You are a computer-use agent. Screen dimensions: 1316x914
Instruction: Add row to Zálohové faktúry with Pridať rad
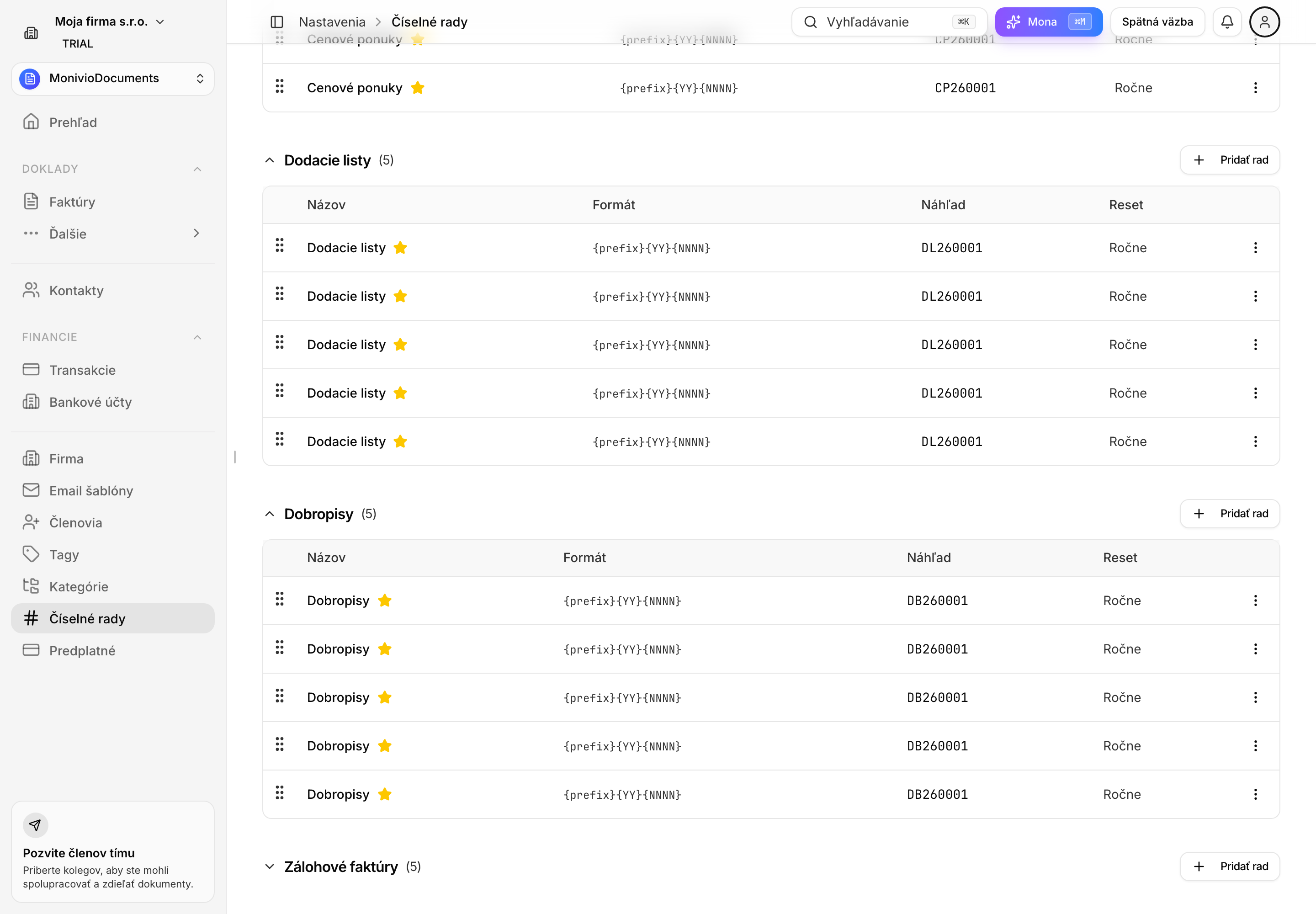tap(1230, 866)
